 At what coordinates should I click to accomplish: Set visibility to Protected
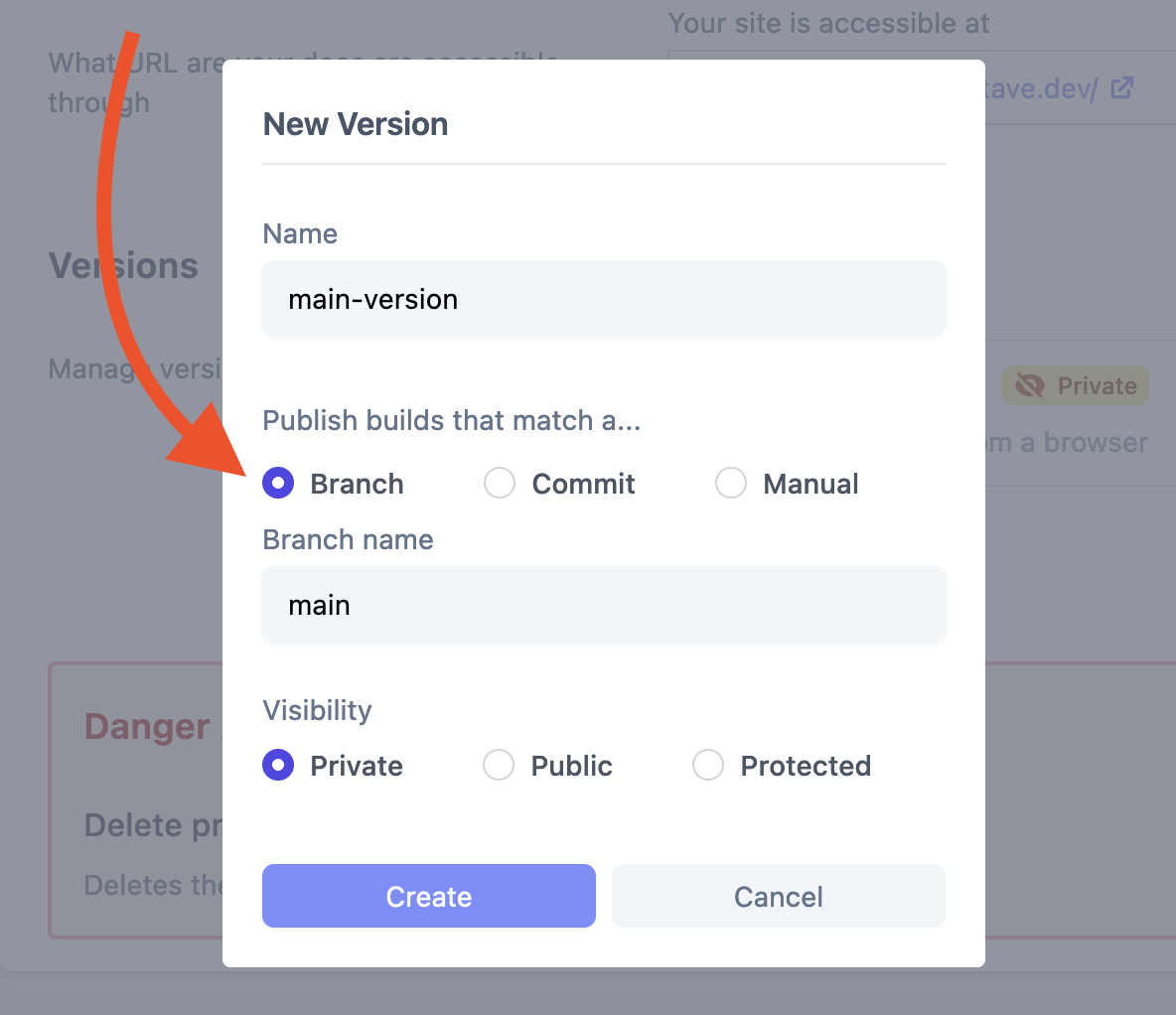click(x=708, y=765)
